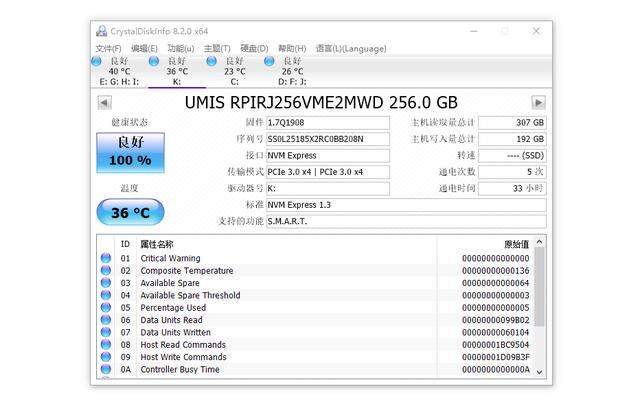Select the Available Spare Threshold attribute name

[190, 295]
